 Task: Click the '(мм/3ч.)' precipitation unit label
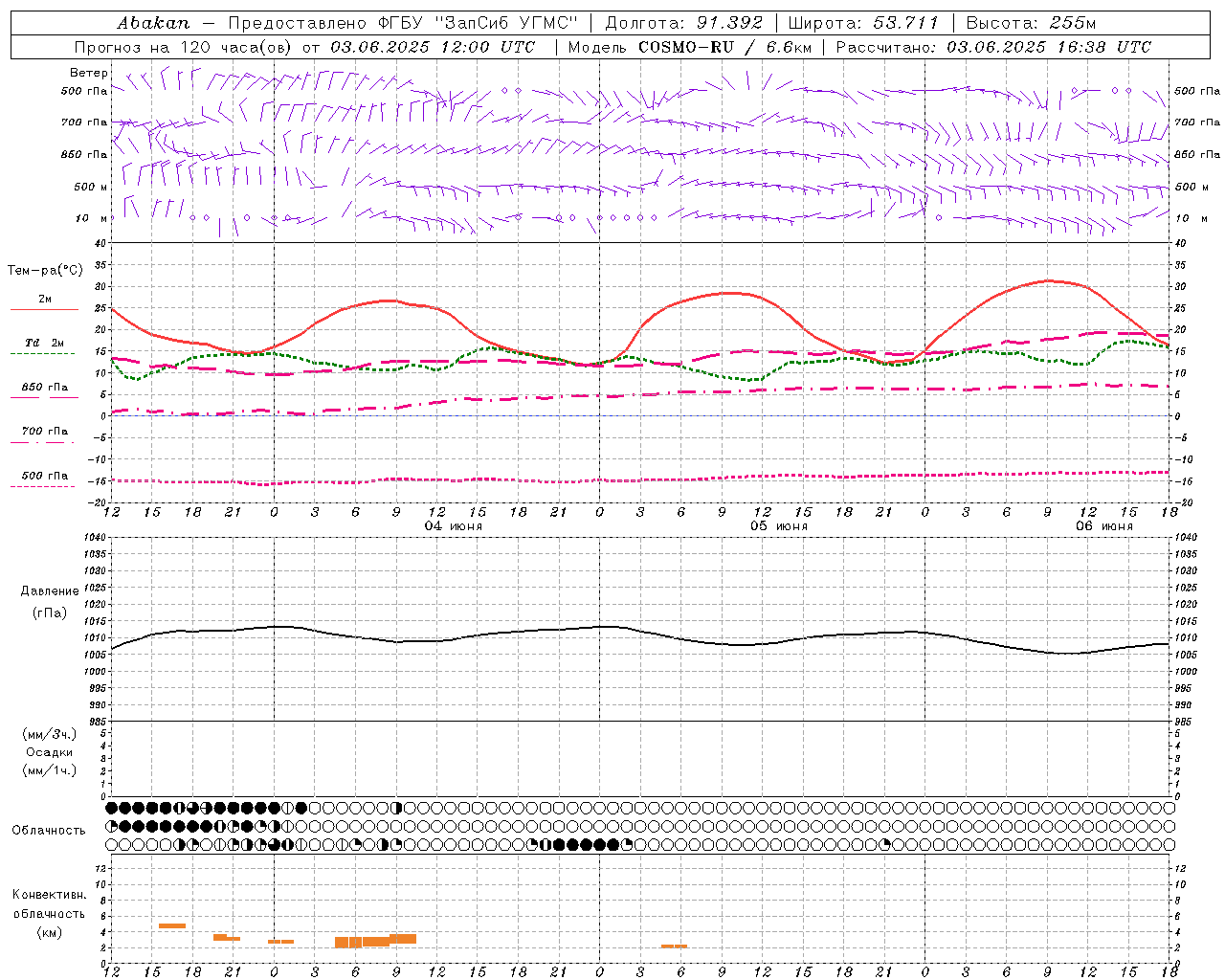(50, 734)
